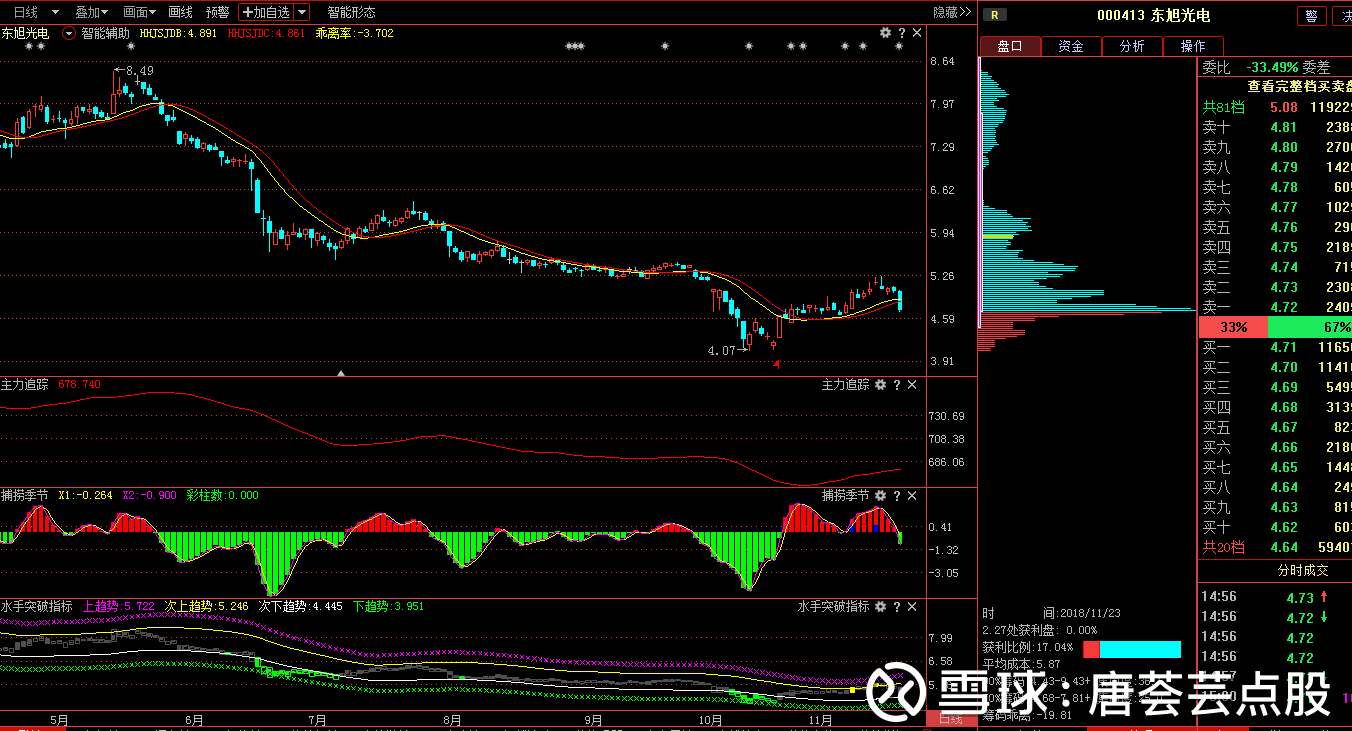Select the 卖十 4.81 order row
Image resolution: width=1352 pixels, height=731 pixels.
point(1275,127)
